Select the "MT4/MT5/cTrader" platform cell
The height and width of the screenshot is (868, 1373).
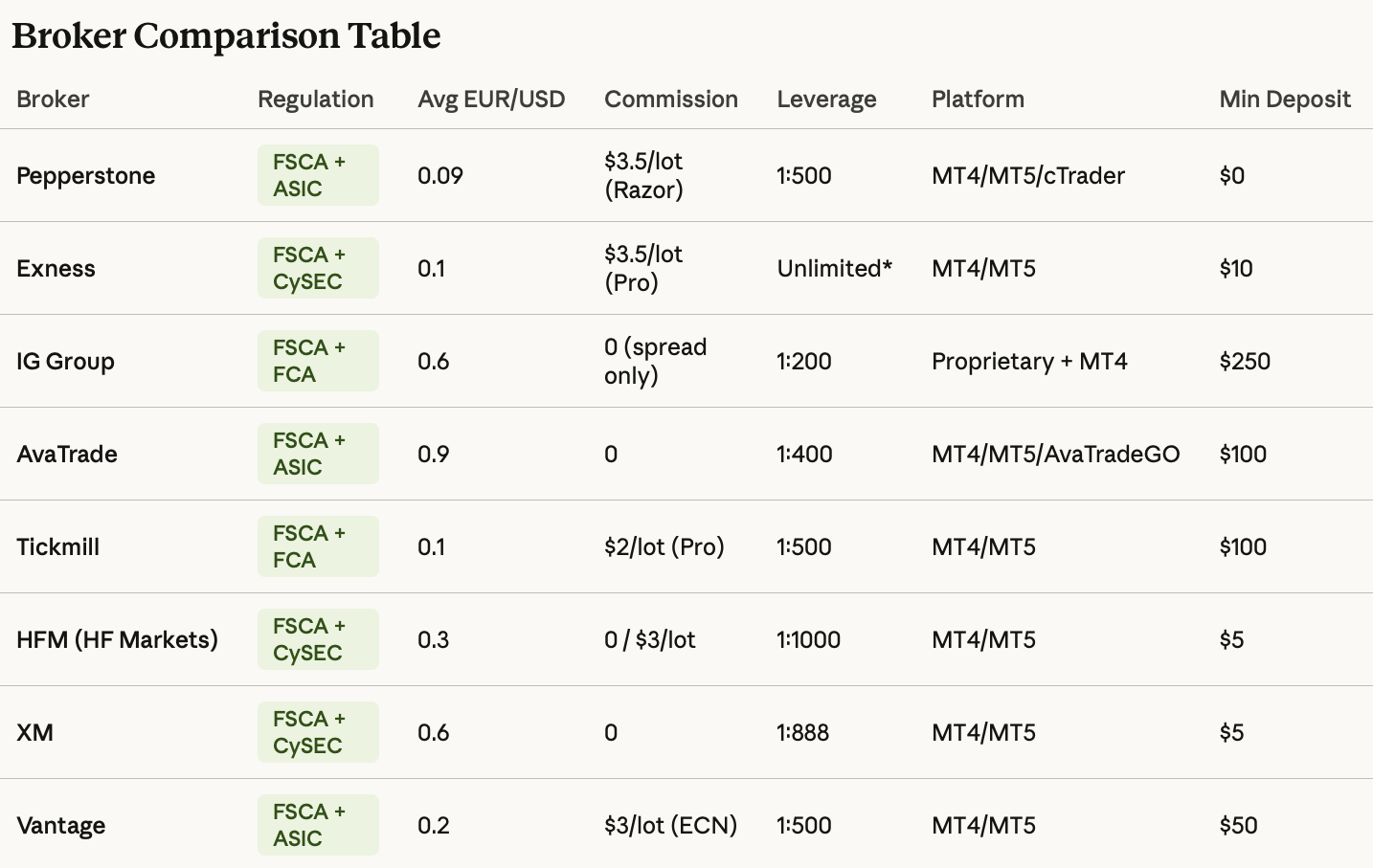[1028, 176]
